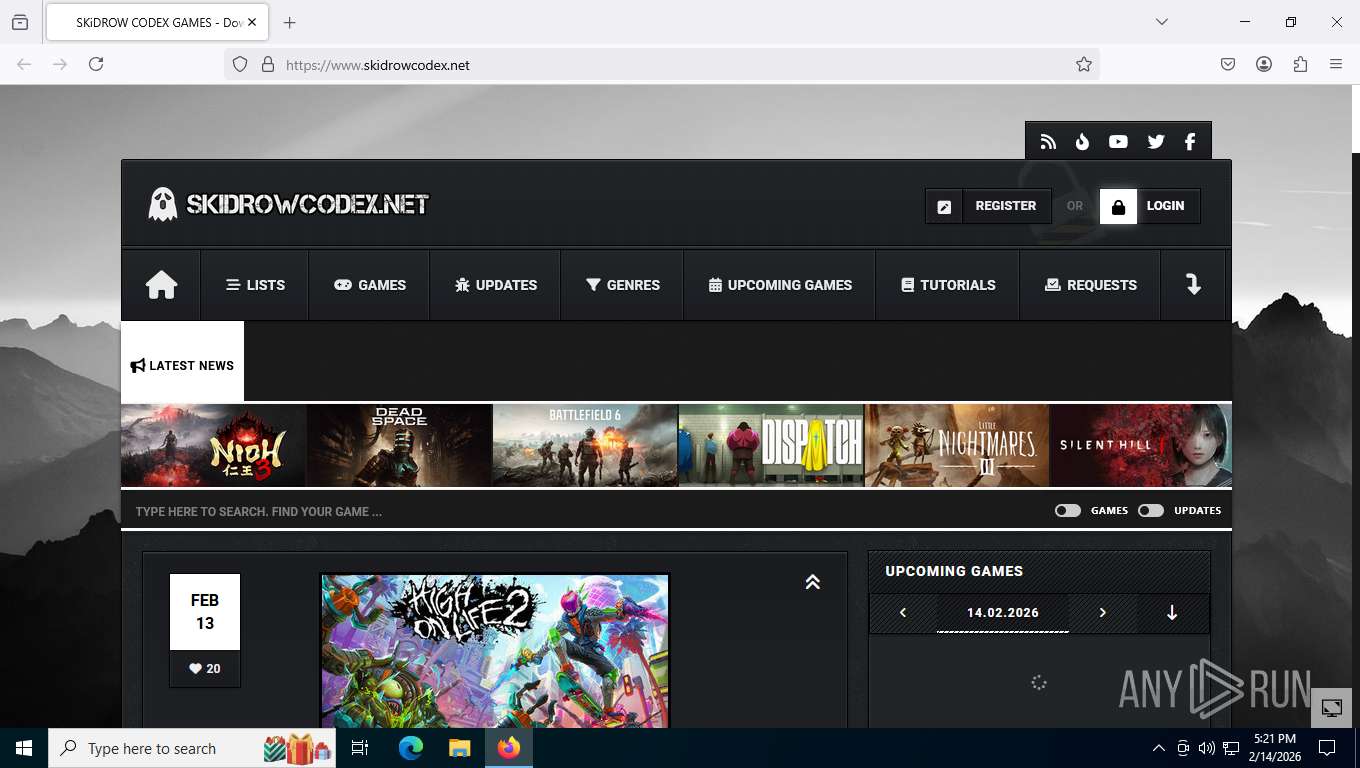Screen dimensions: 1360x768
Task: Open the RSS feed icon
Action: [1048, 142]
